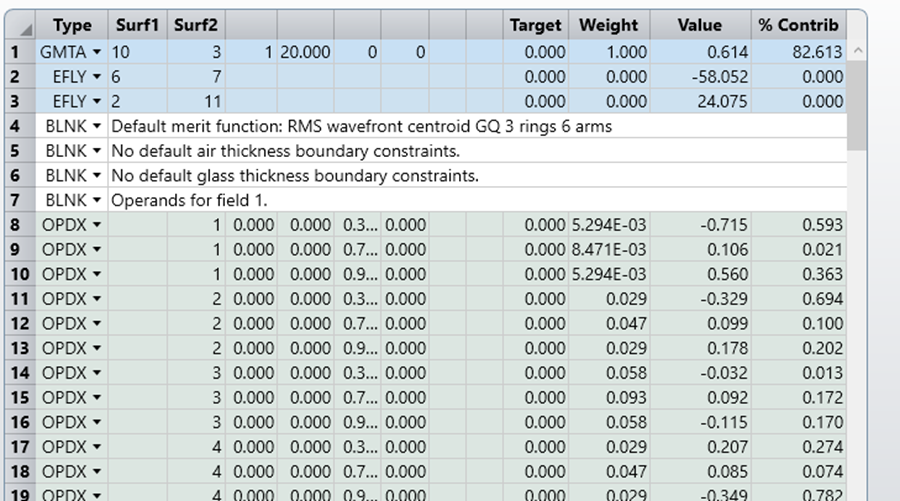This screenshot has width=900, height=501.
Task: Click the Surf1 cell containing 10 in row 1
Action: (137, 52)
